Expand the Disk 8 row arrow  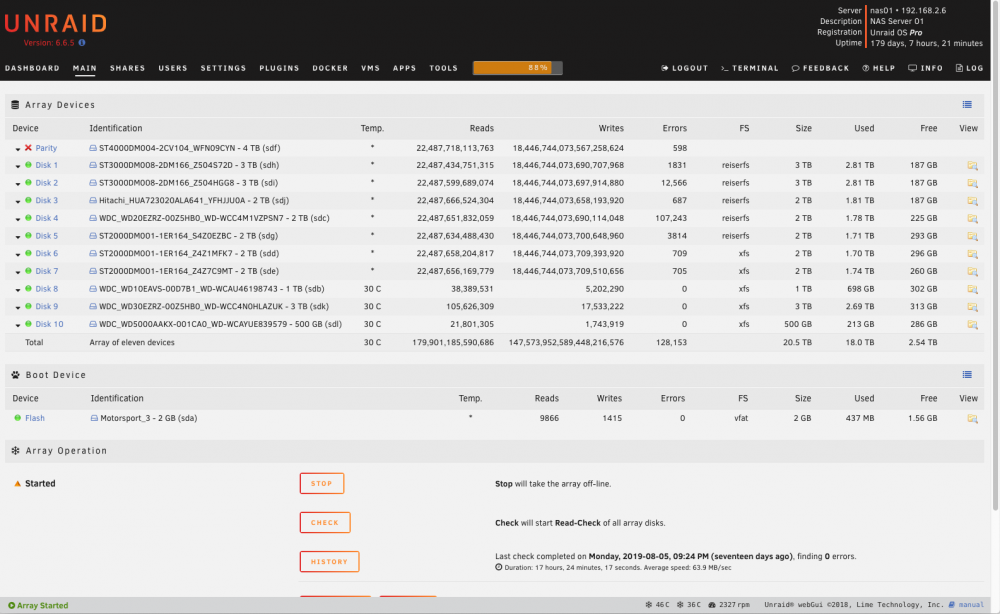18,290
